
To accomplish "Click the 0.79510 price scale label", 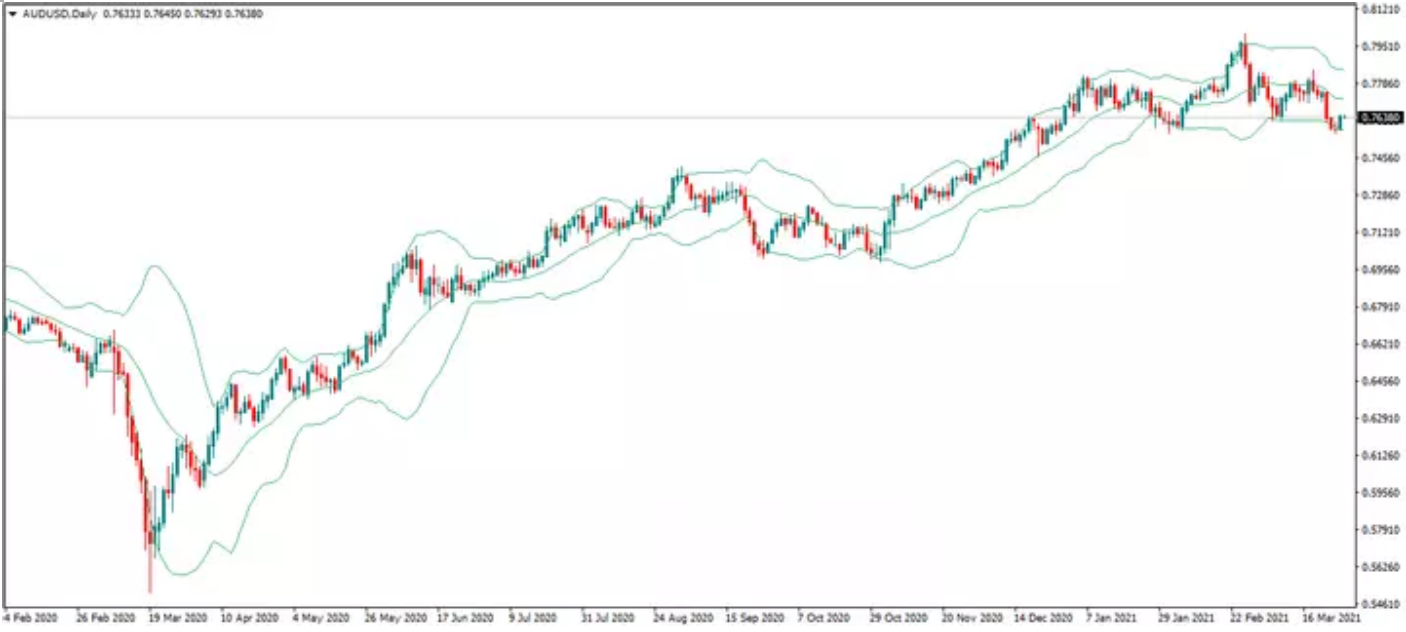I will point(1380,46).
